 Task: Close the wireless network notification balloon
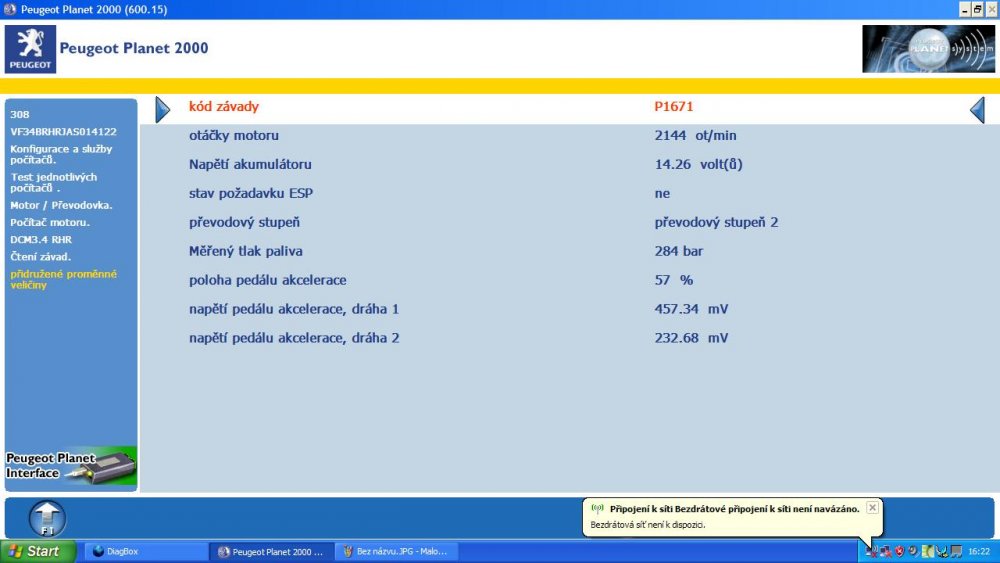(x=872, y=508)
